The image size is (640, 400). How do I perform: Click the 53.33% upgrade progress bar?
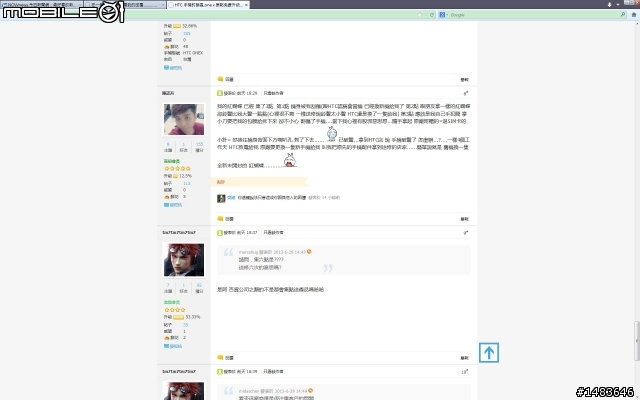coord(178,317)
